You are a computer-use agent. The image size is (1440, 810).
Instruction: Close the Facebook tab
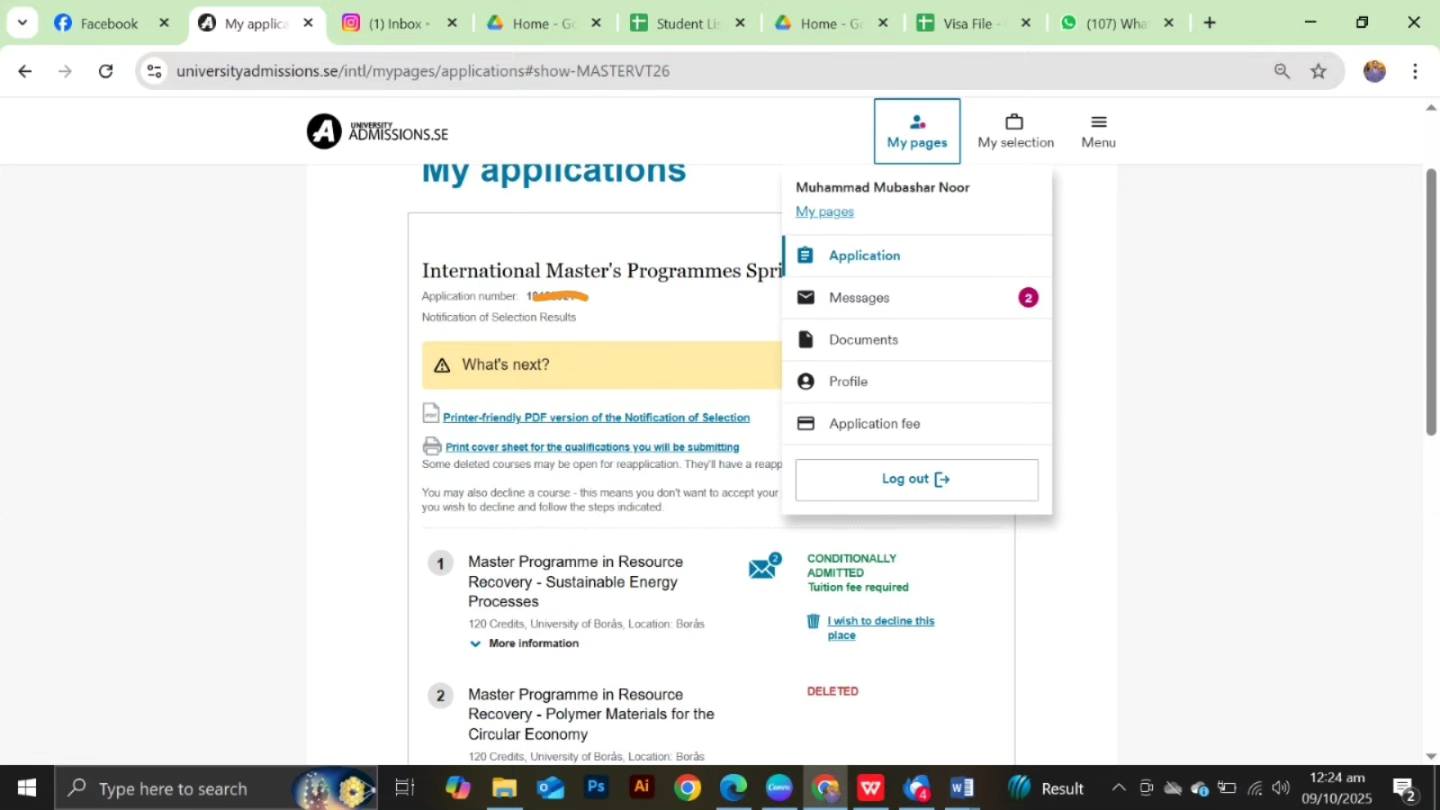point(164,23)
